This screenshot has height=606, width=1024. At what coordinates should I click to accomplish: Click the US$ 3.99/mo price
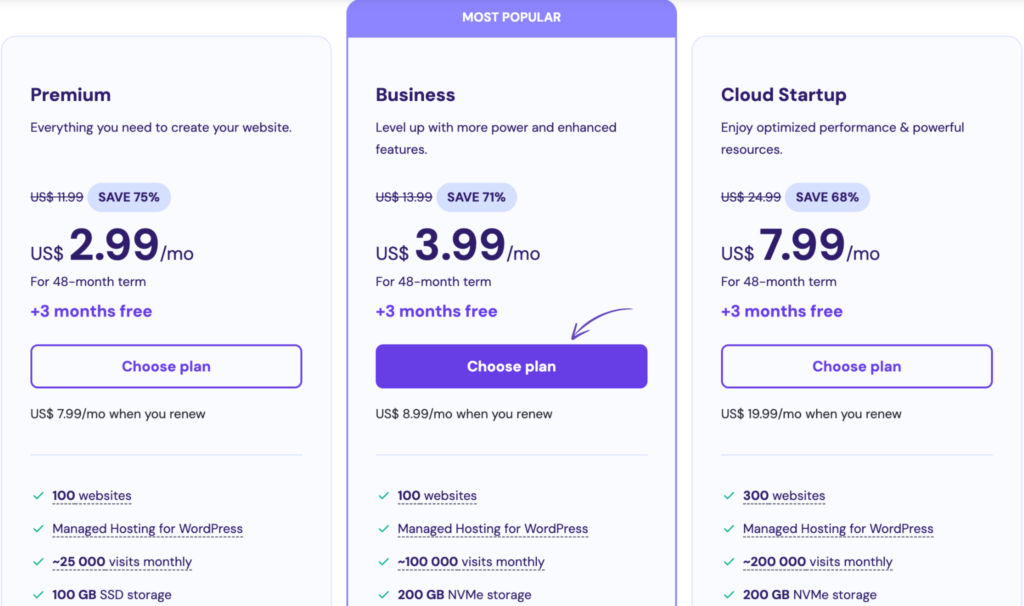point(458,246)
